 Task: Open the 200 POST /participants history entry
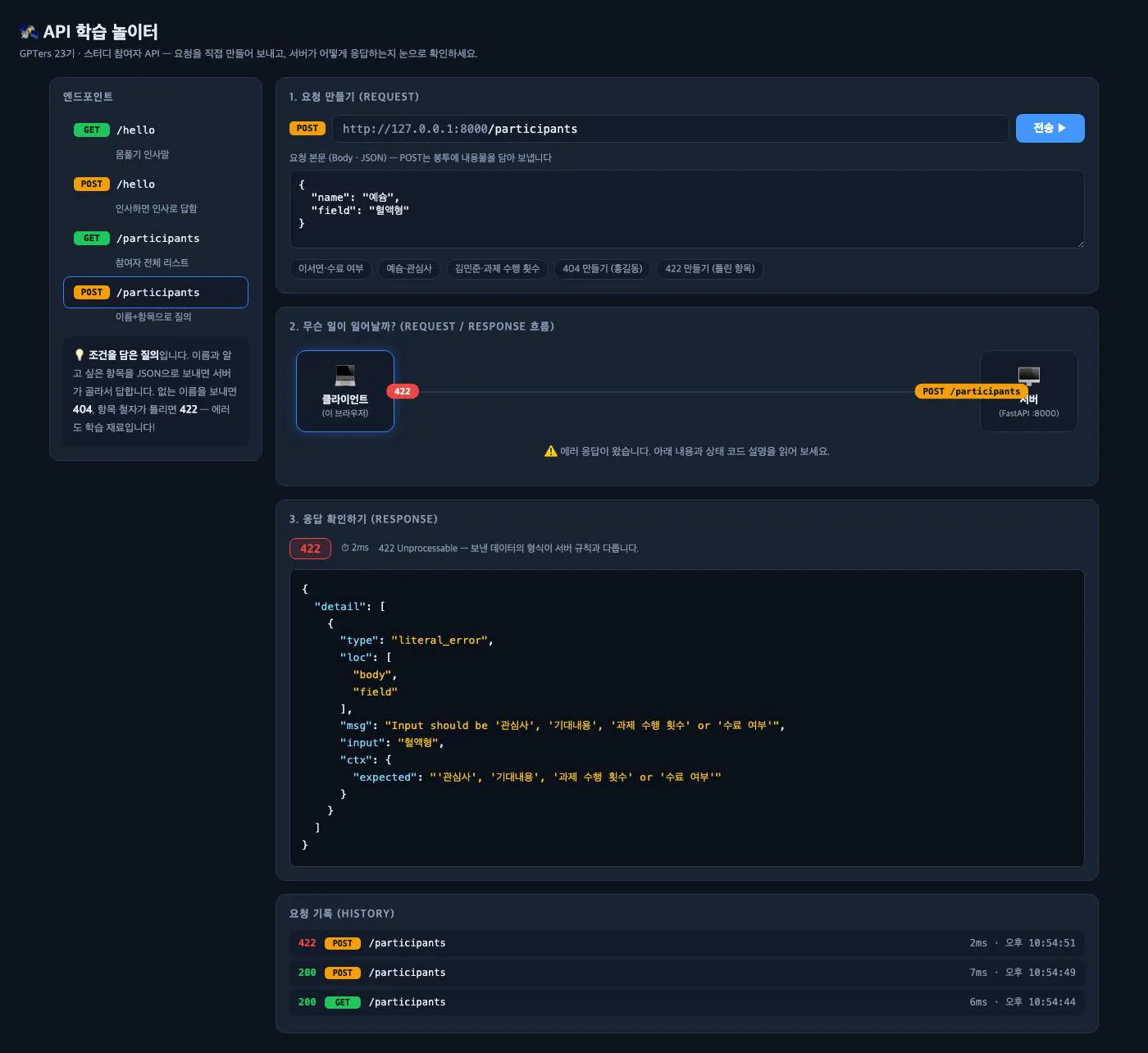(x=687, y=973)
